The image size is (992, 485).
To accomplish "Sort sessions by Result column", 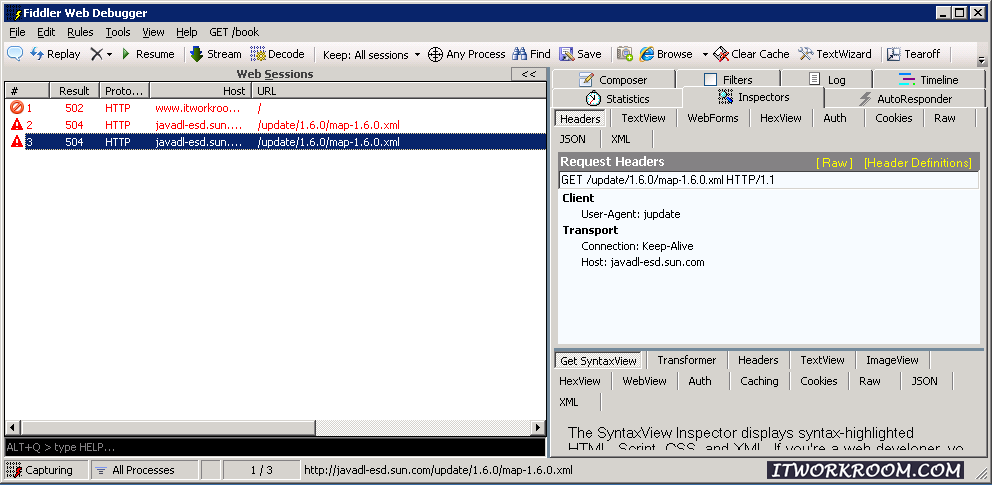I will [75, 90].
